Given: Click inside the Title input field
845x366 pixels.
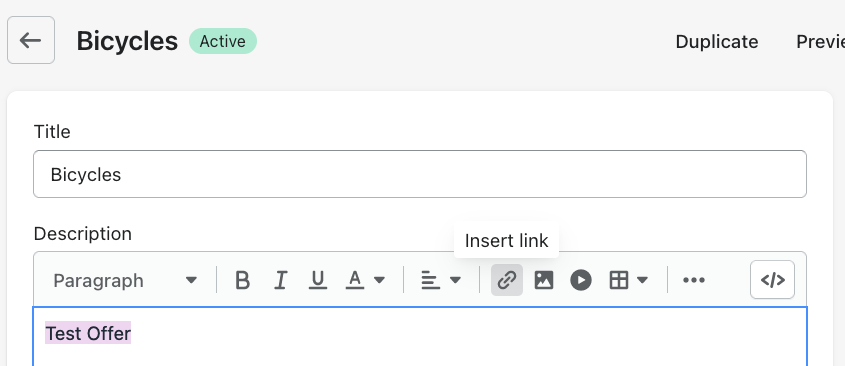Looking at the screenshot, I should click(x=420, y=174).
